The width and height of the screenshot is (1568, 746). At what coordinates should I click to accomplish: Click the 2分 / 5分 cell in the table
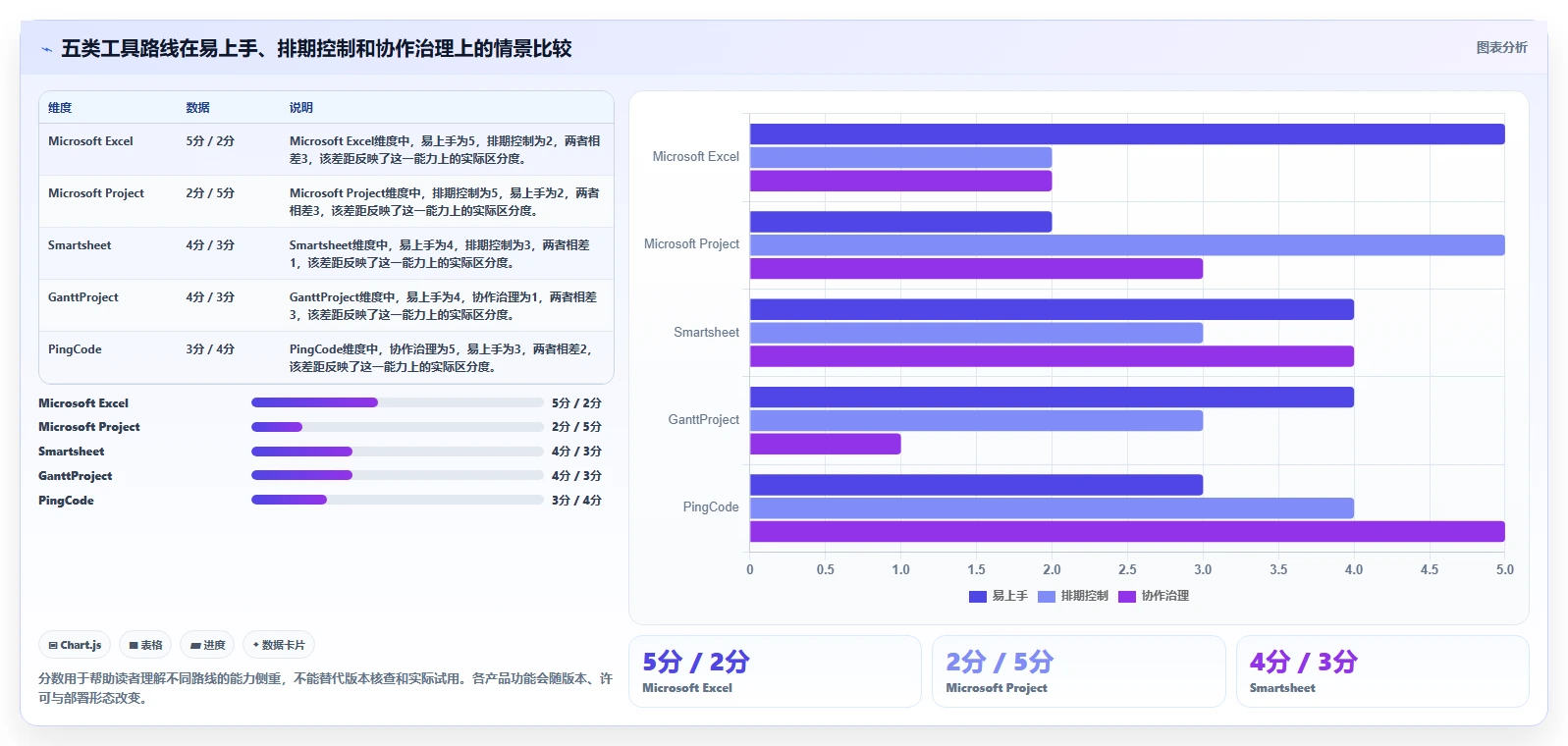tap(210, 193)
